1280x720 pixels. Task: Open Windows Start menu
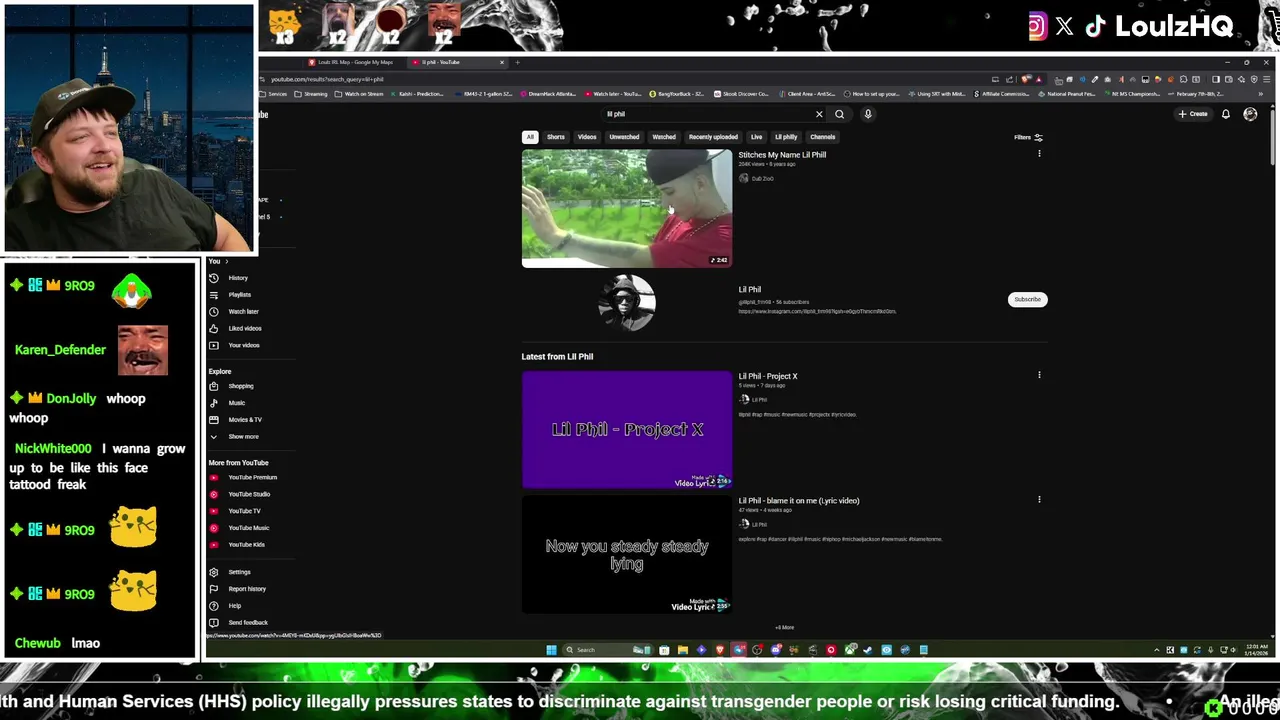click(x=551, y=650)
